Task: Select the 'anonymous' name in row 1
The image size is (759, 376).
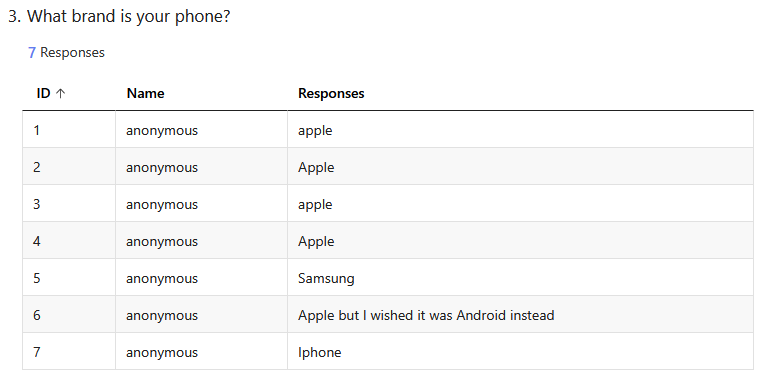Action: click(x=162, y=130)
